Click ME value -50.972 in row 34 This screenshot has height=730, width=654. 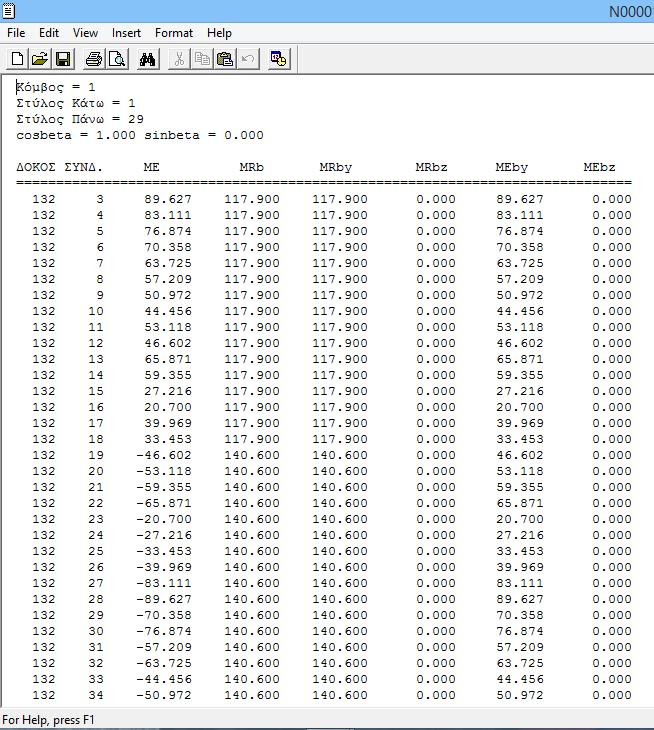[x=164, y=695]
